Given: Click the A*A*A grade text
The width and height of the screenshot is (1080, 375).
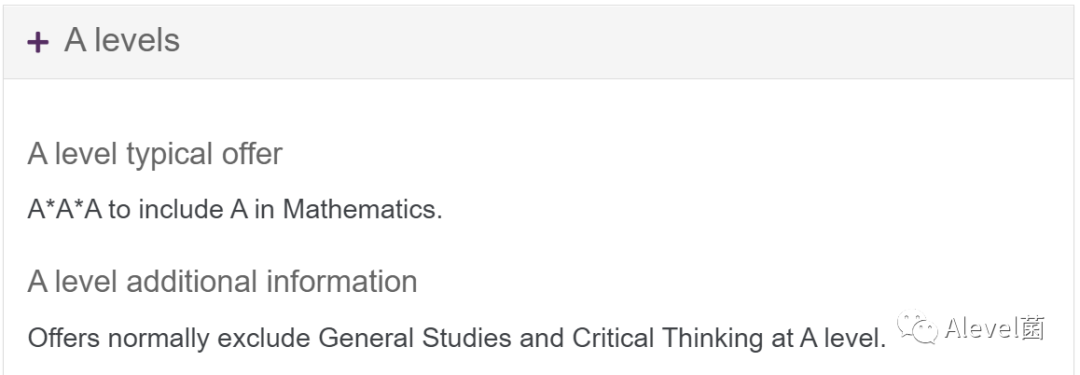Looking at the screenshot, I should click(65, 209).
